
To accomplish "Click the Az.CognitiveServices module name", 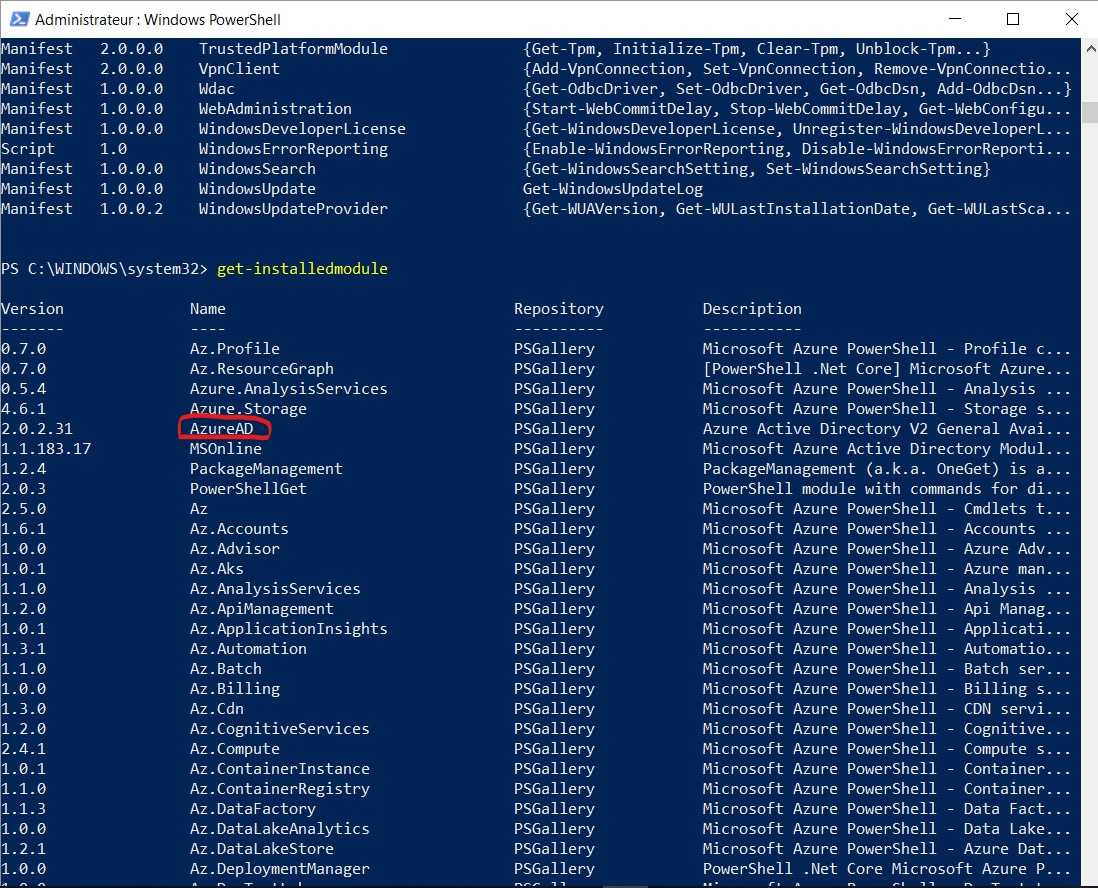I will 279,729.
